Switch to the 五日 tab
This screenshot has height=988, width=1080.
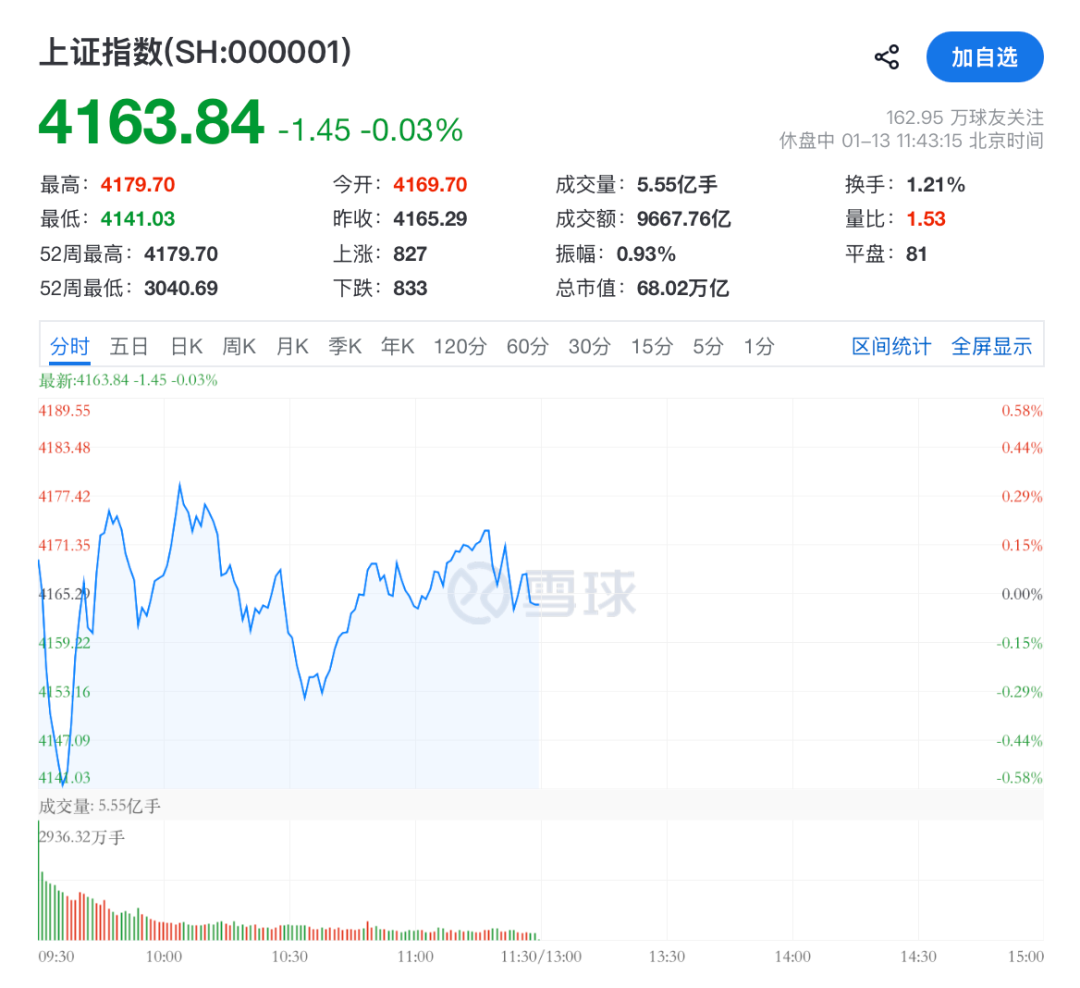click(x=129, y=347)
